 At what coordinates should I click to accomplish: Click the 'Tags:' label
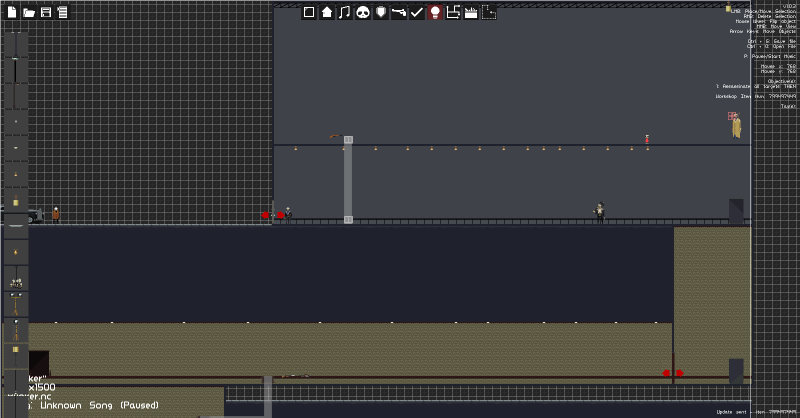click(788, 106)
